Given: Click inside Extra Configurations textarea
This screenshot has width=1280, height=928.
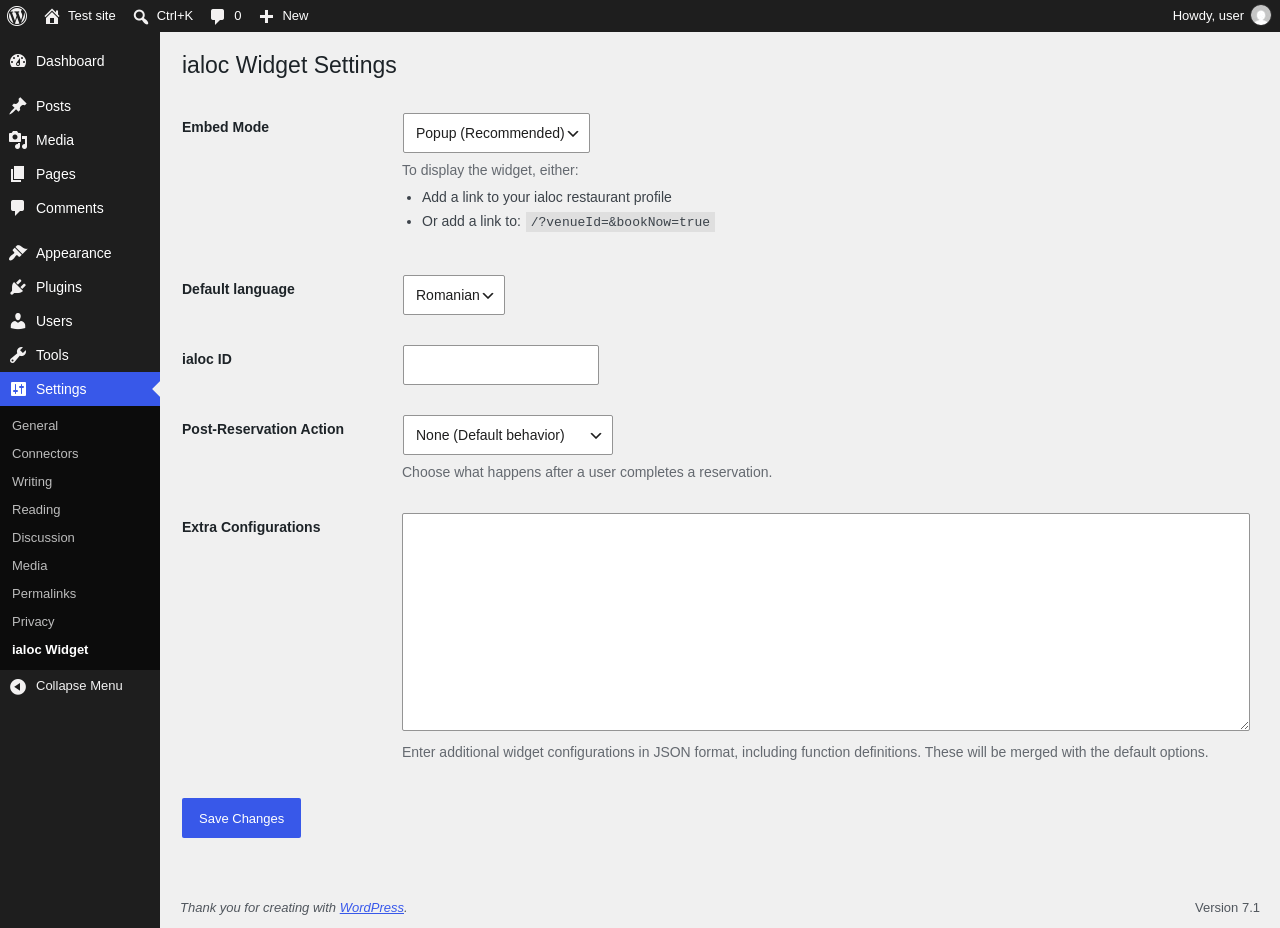Looking at the screenshot, I should [x=826, y=622].
